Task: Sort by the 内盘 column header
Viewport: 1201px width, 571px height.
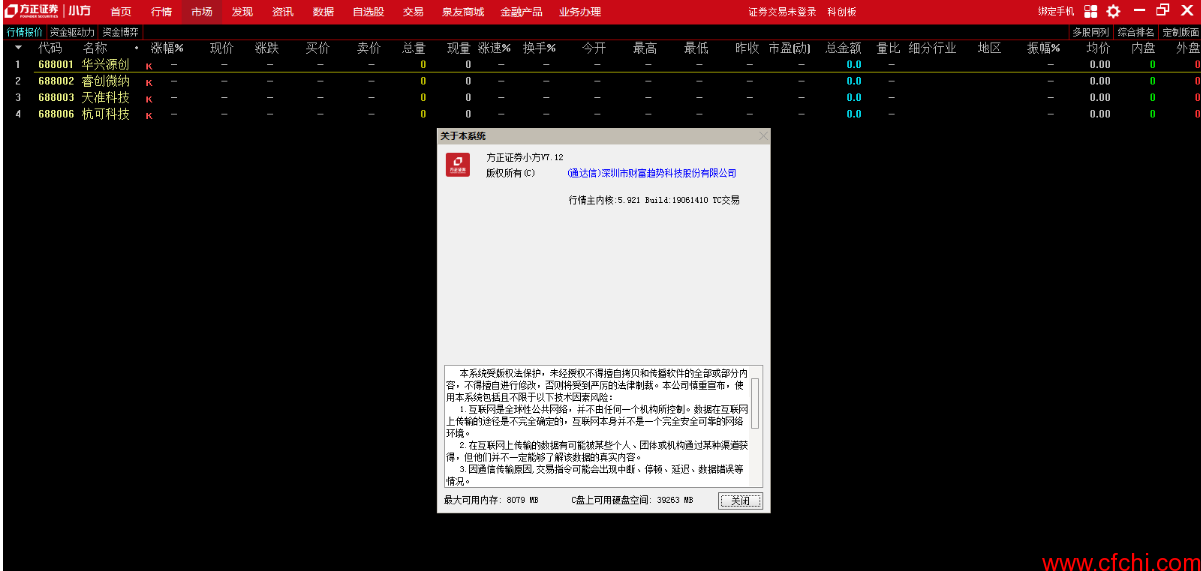Action: tap(1143, 48)
